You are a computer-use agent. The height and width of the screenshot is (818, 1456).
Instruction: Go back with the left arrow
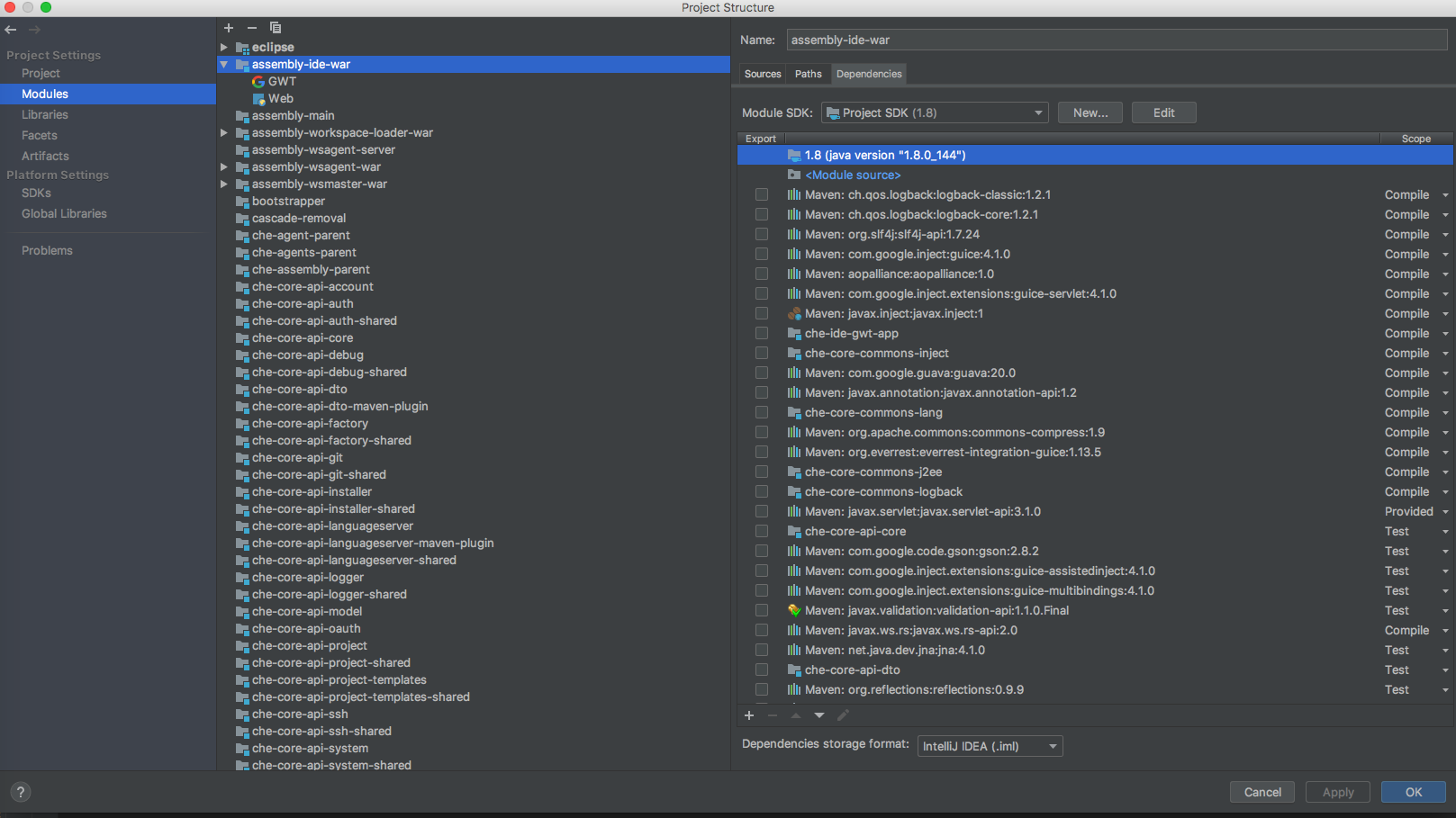coord(11,30)
